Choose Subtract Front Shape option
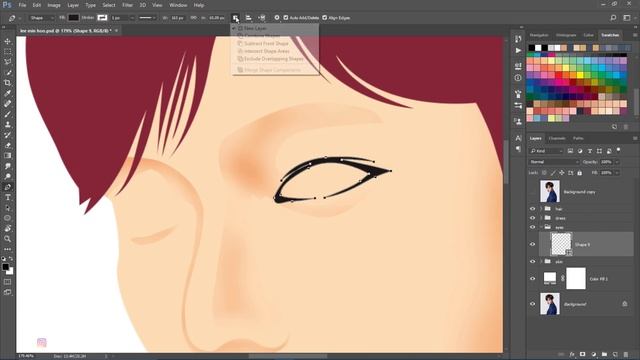 [x=266, y=44]
